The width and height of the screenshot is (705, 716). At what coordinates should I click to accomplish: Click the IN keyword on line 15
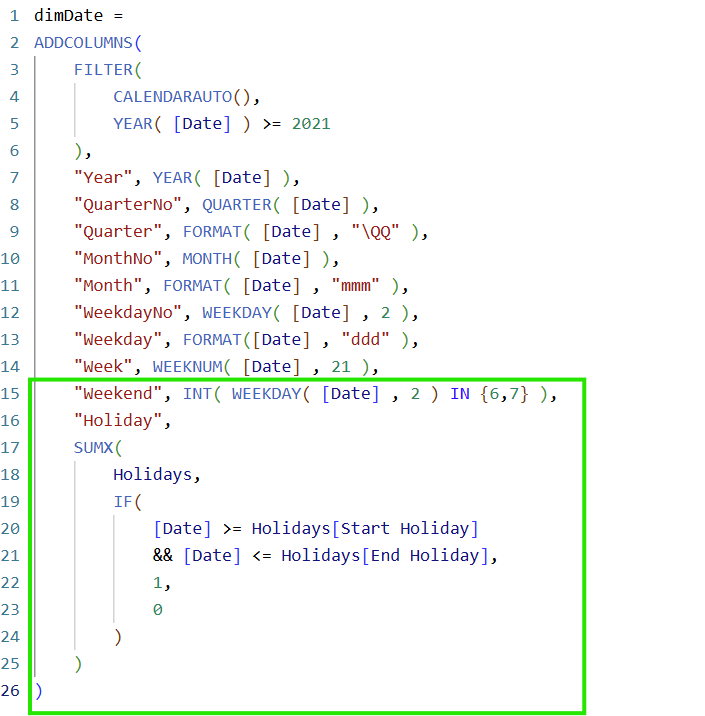[x=460, y=394]
